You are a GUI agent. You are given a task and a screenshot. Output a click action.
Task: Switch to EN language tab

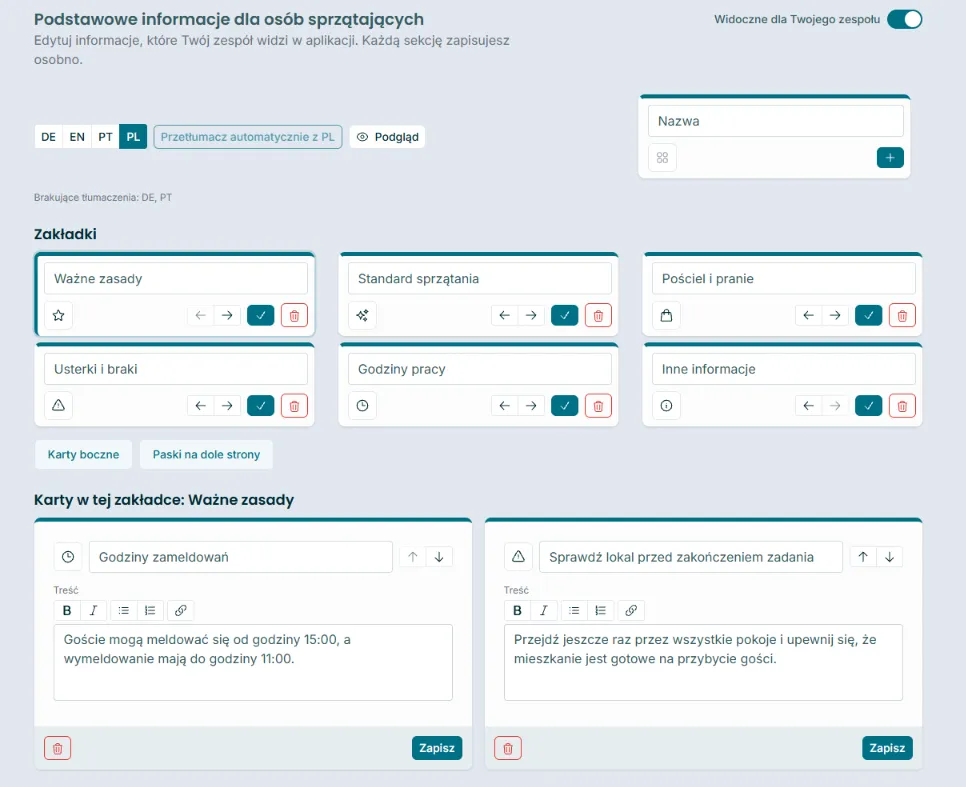coord(77,137)
